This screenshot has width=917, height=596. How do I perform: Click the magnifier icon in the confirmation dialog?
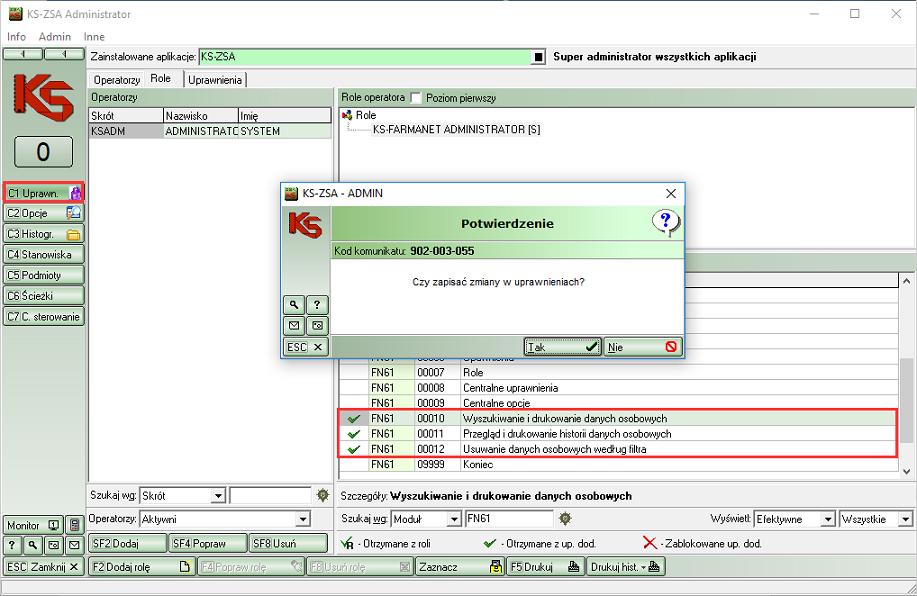(294, 305)
